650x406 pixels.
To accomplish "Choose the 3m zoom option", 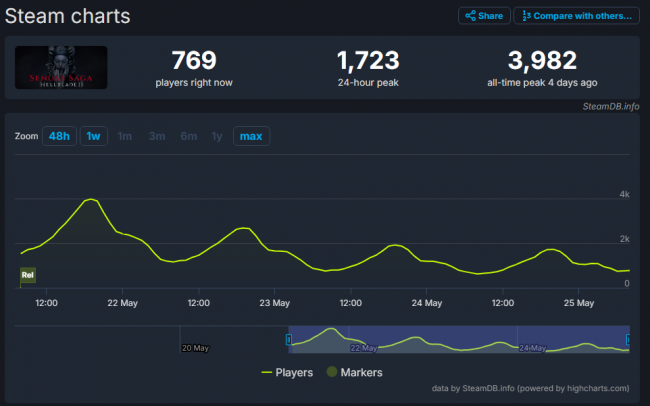I will tap(157, 136).
